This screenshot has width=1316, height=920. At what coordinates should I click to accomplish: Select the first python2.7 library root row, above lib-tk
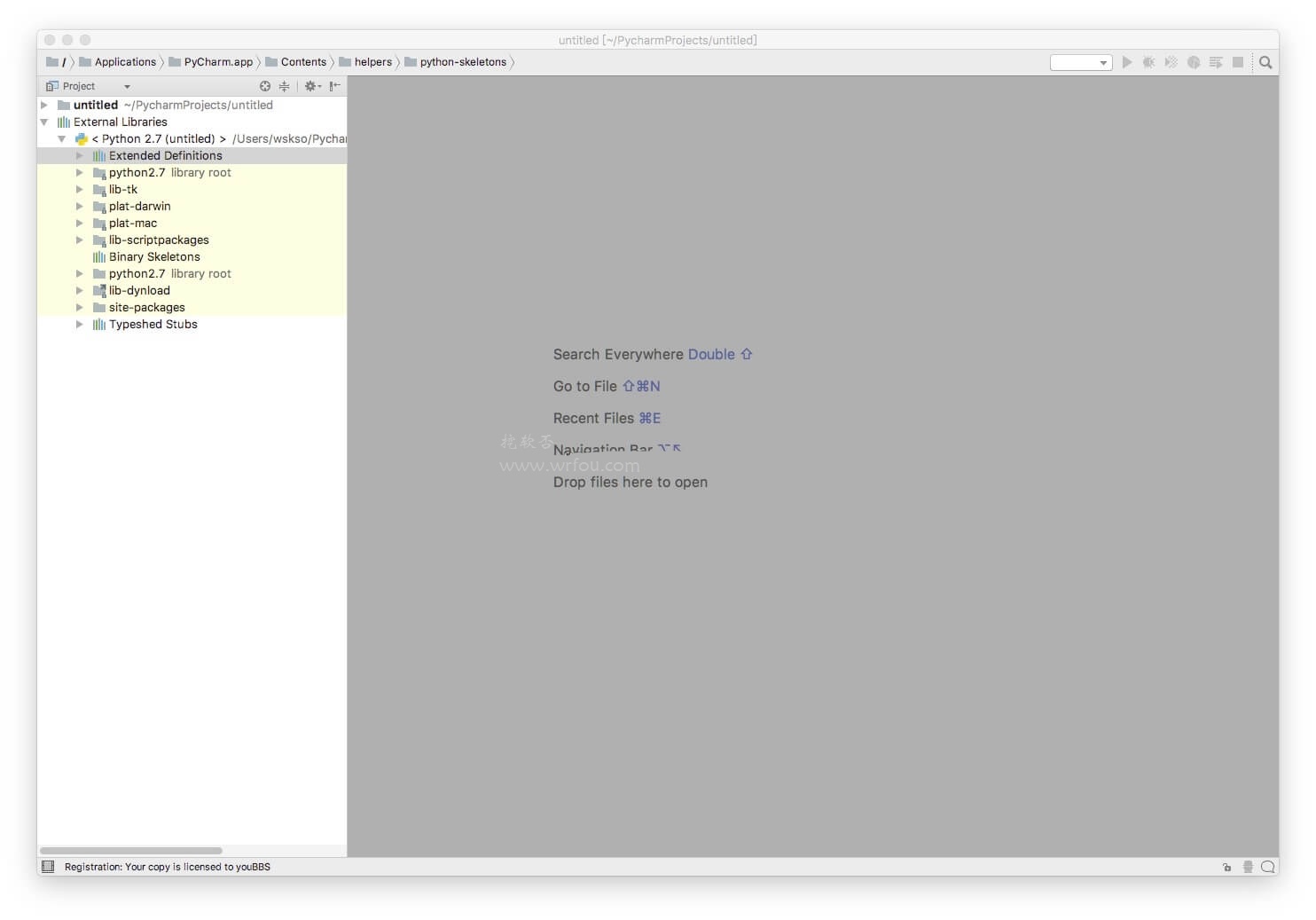coord(192,172)
